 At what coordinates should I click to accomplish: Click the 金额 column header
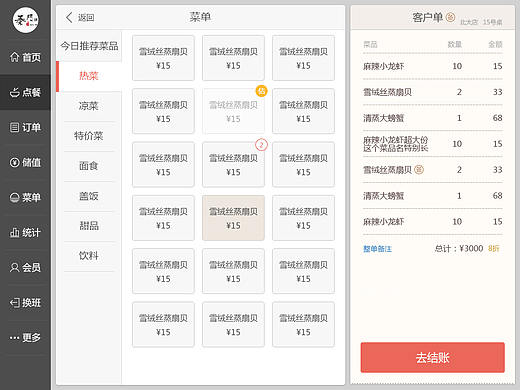tap(495, 44)
